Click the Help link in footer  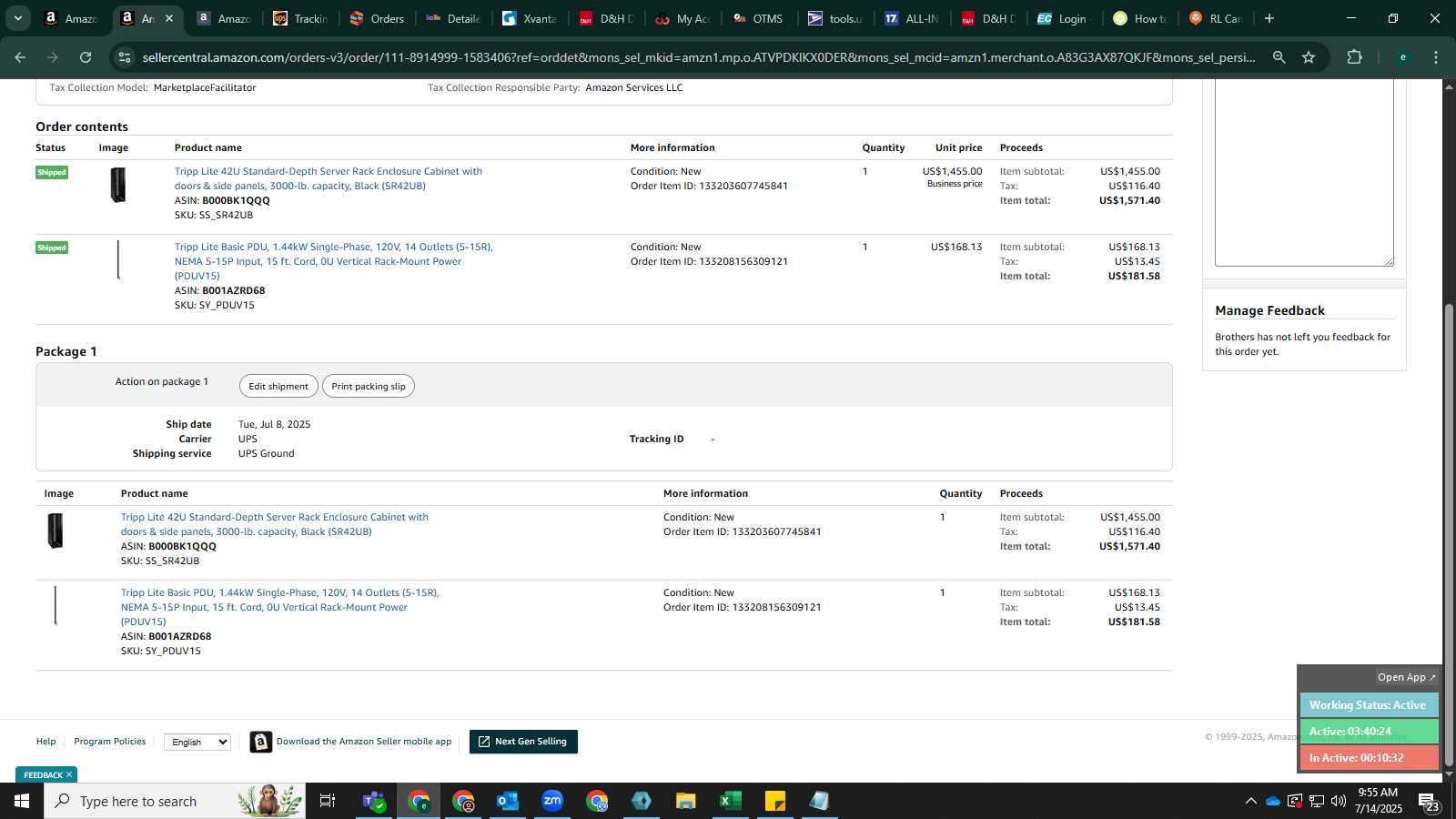[45, 742]
